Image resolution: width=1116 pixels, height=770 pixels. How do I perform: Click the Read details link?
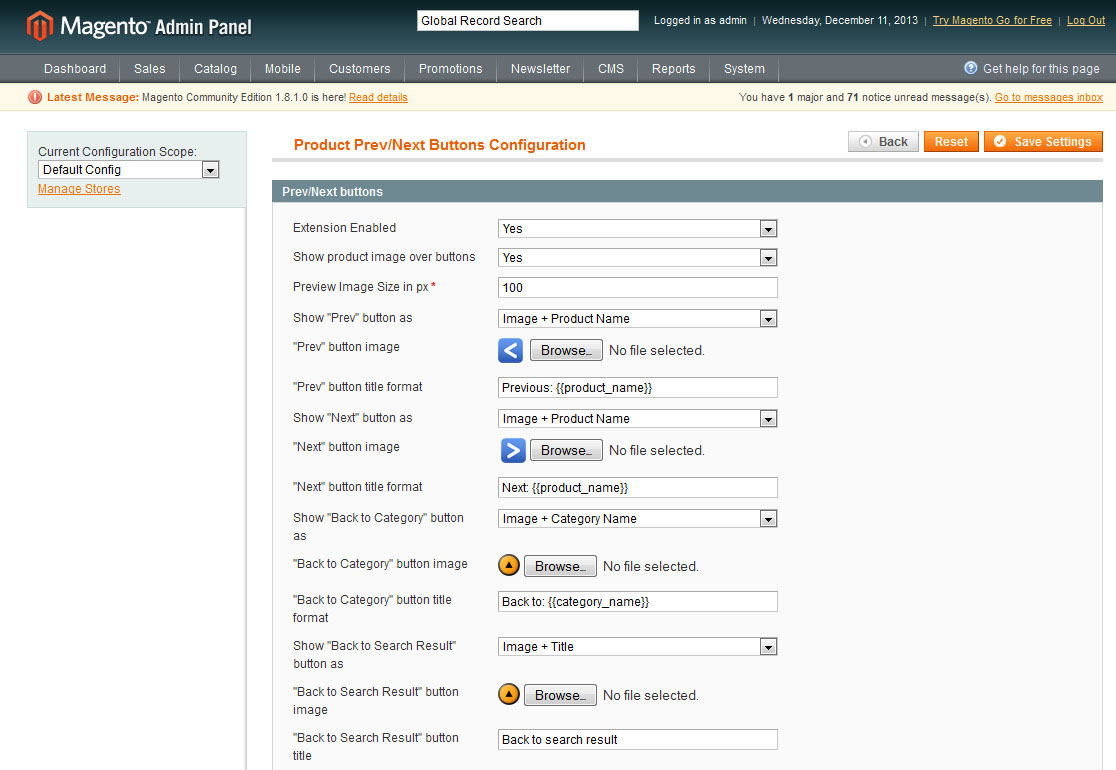click(x=378, y=97)
